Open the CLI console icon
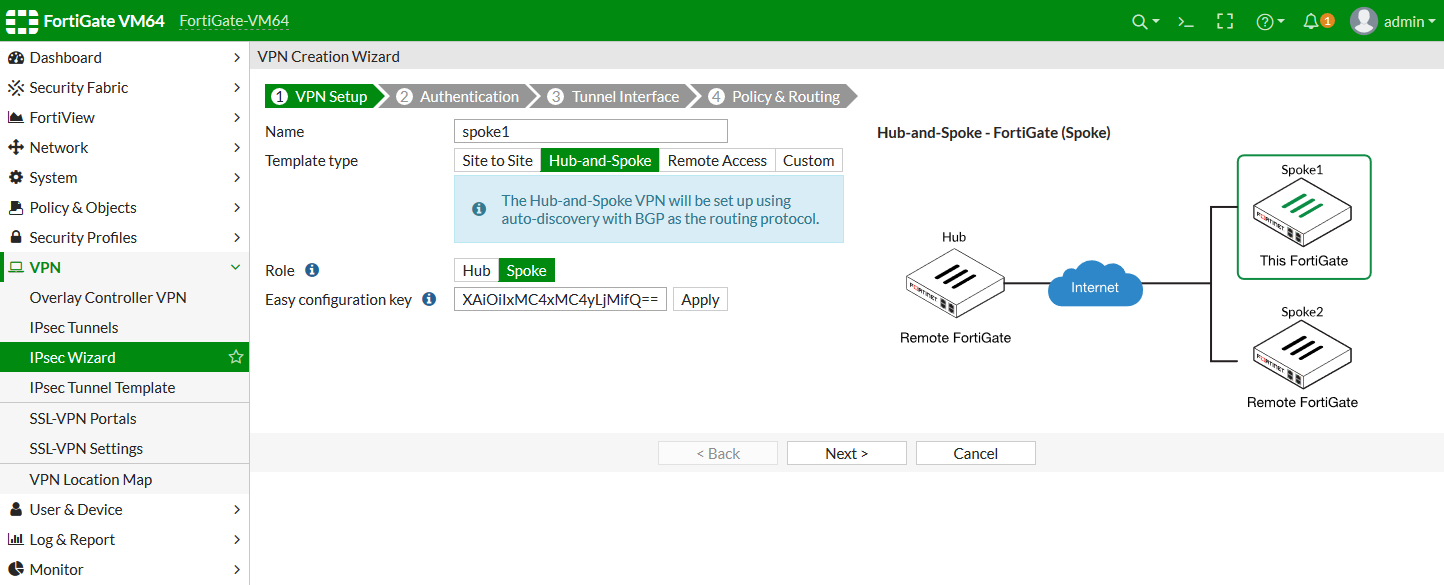 pos(1186,21)
